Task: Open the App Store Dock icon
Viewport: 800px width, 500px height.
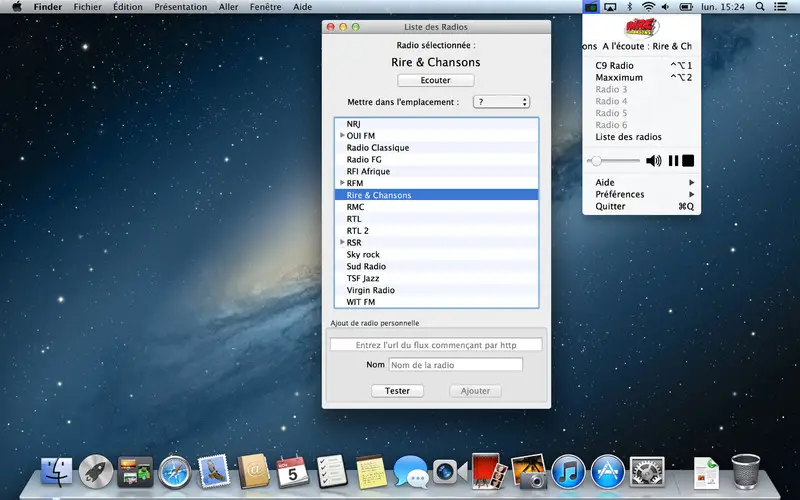Action: [x=607, y=471]
